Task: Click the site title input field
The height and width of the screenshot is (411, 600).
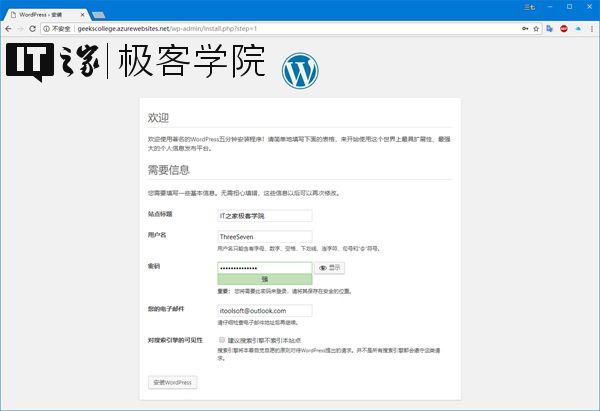Action: 265,216
